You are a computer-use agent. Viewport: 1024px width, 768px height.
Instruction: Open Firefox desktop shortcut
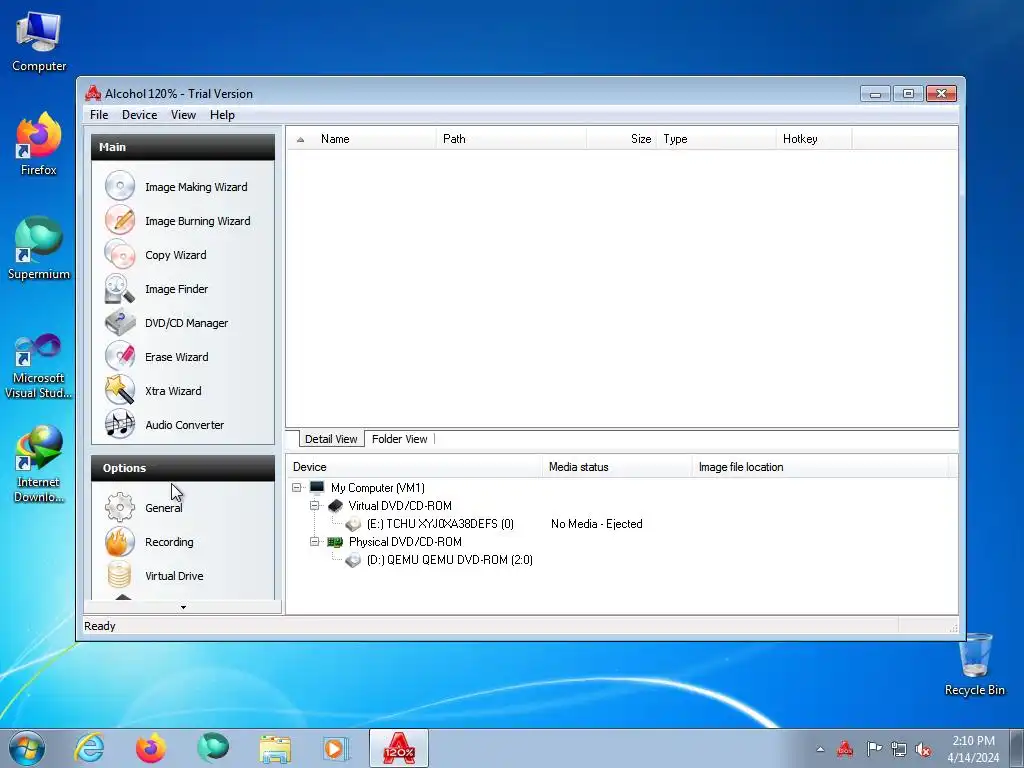(x=39, y=144)
